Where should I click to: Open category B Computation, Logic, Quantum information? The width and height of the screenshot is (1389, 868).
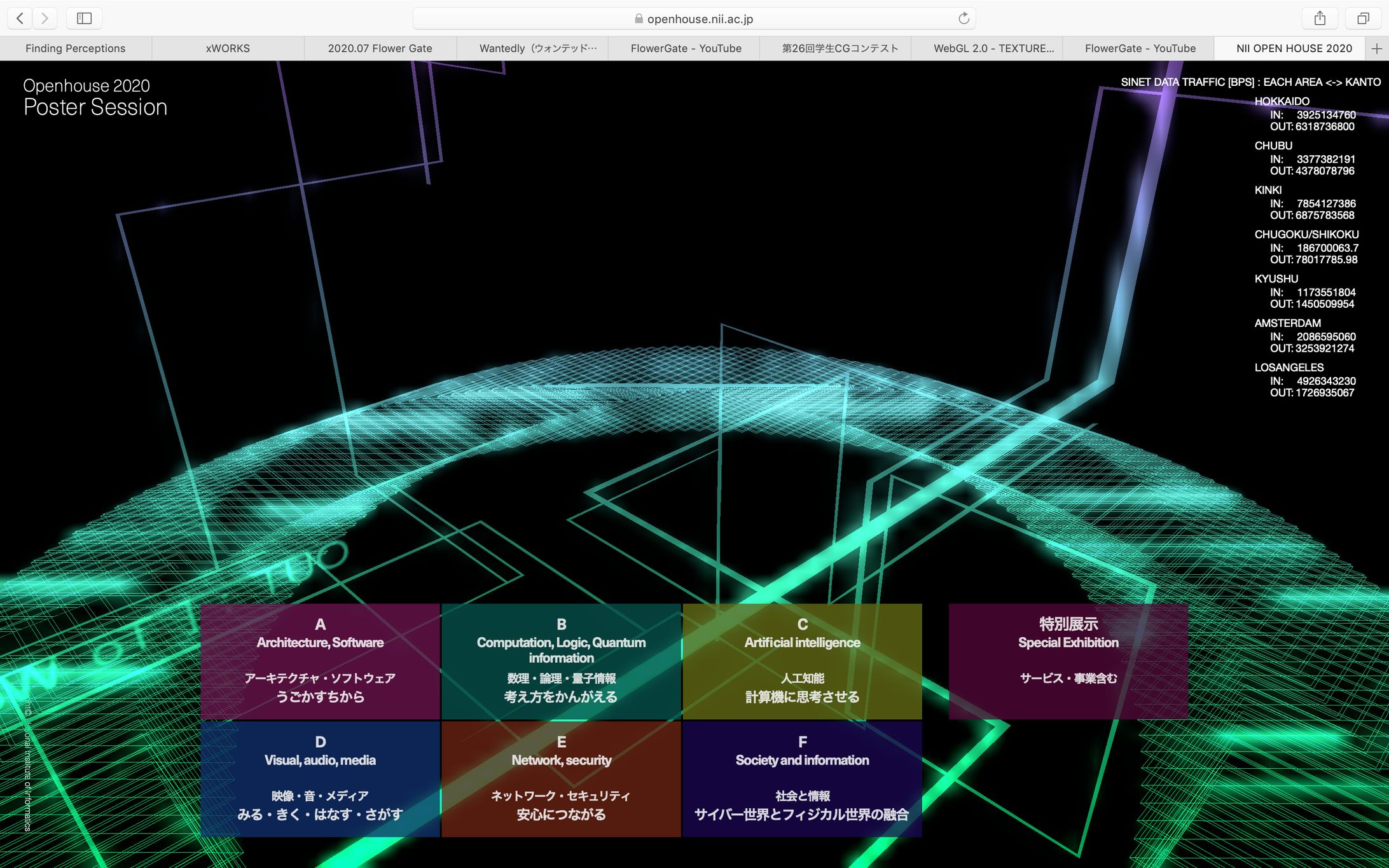coord(561,661)
